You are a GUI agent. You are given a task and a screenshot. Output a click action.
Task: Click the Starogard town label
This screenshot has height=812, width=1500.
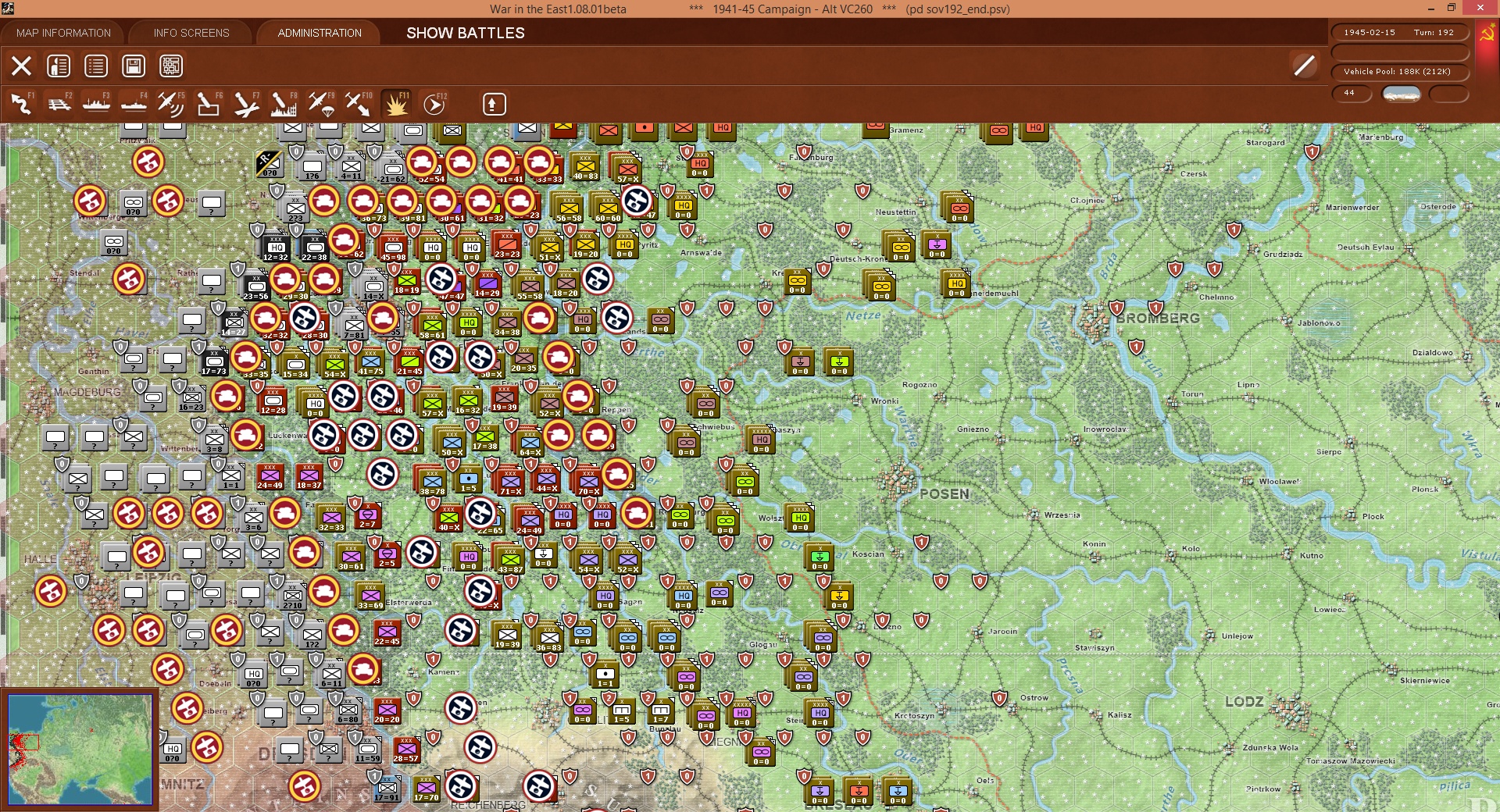click(1265, 143)
